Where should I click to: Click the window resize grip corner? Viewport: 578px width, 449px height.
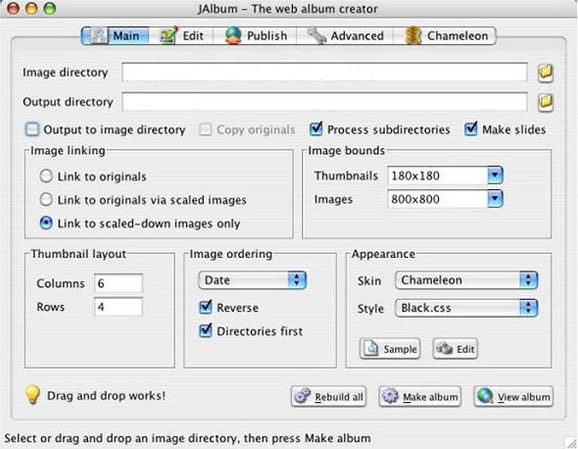click(x=571, y=442)
